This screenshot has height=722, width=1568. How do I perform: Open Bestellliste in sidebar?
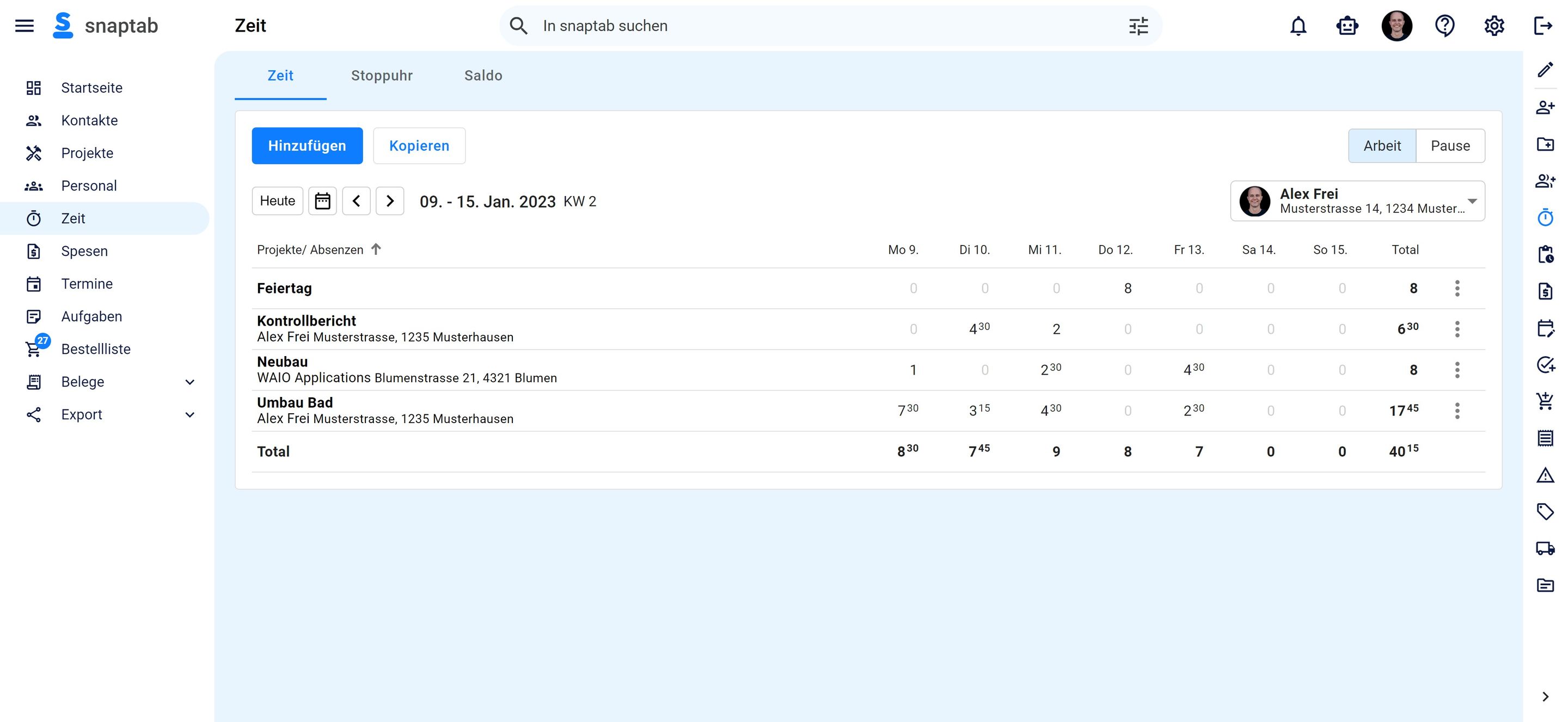click(104, 349)
